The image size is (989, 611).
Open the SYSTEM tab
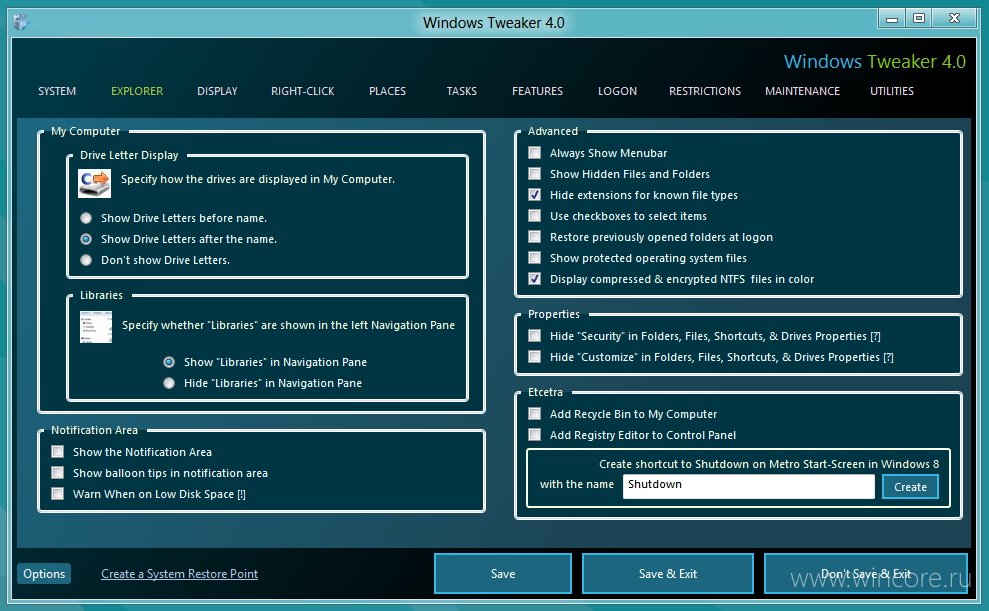click(57, 91)
